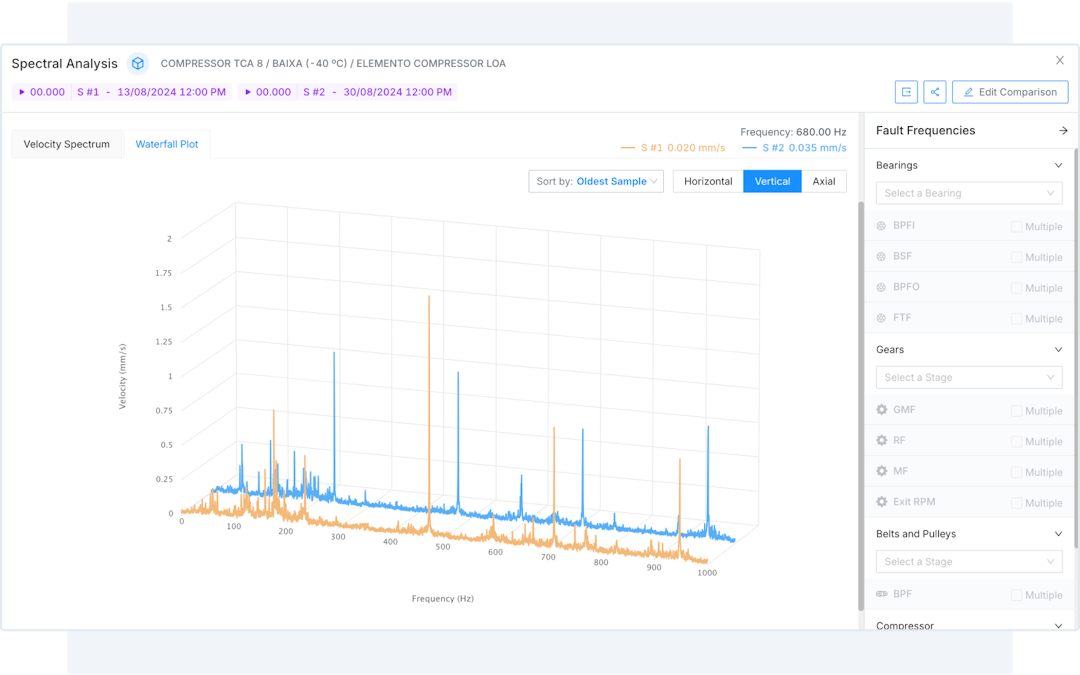Image resolution: width=1080 pixels, height=675 pixels.
Task: Collapse Fault Frequencies panel with arrow
Action: point(1063,131)
